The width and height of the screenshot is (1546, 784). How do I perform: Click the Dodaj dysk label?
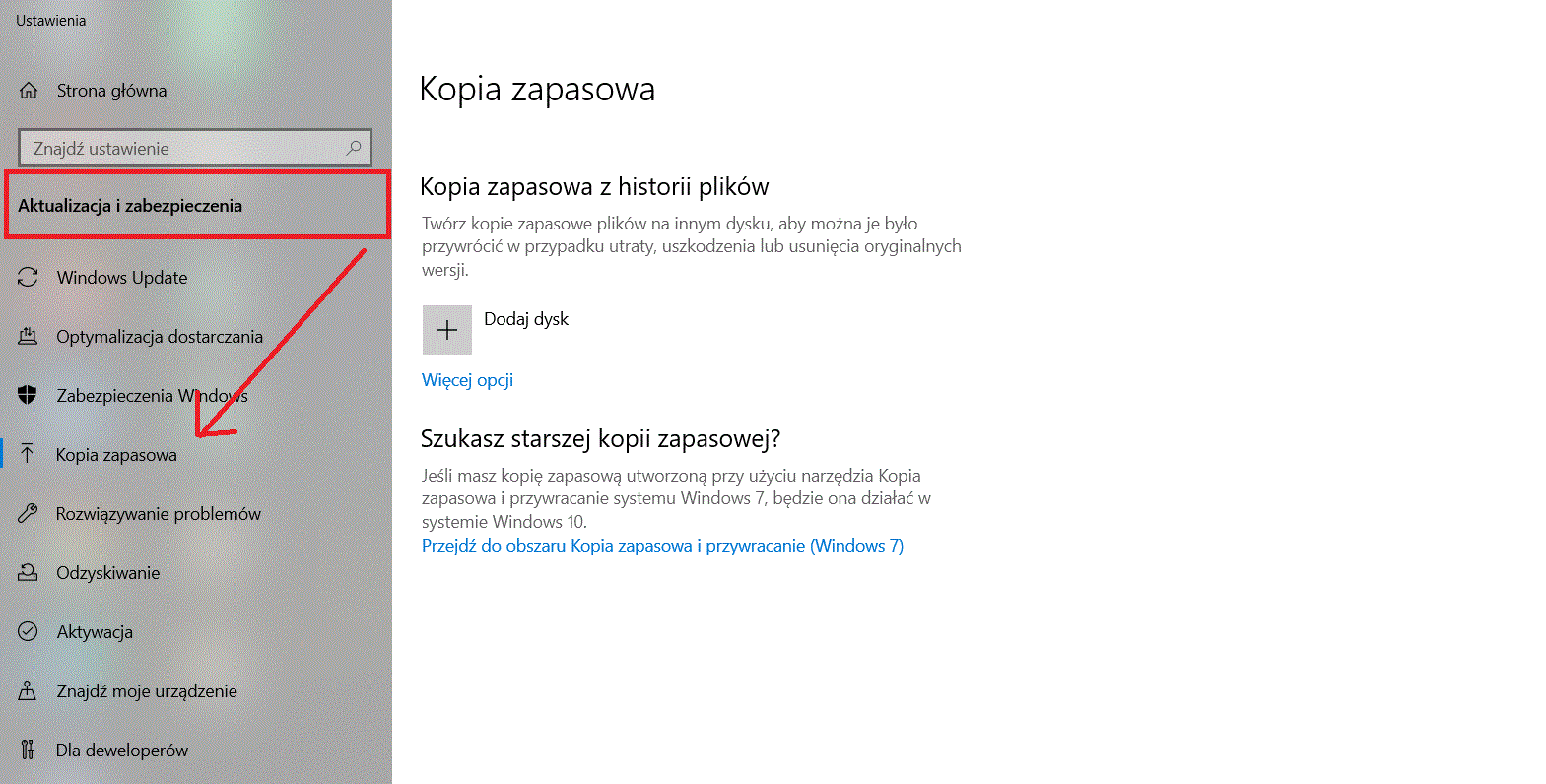tap(526, 319)
